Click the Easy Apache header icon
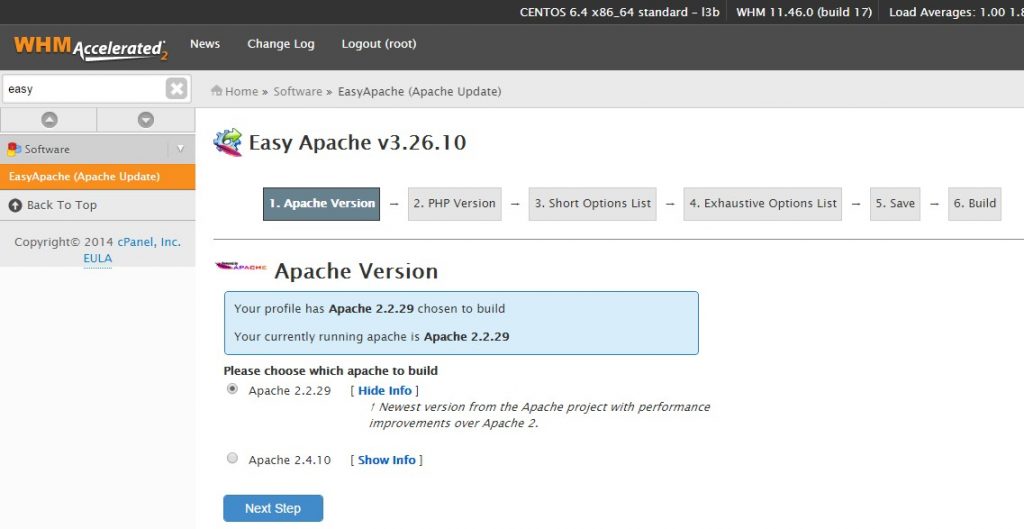 (228, 143)
